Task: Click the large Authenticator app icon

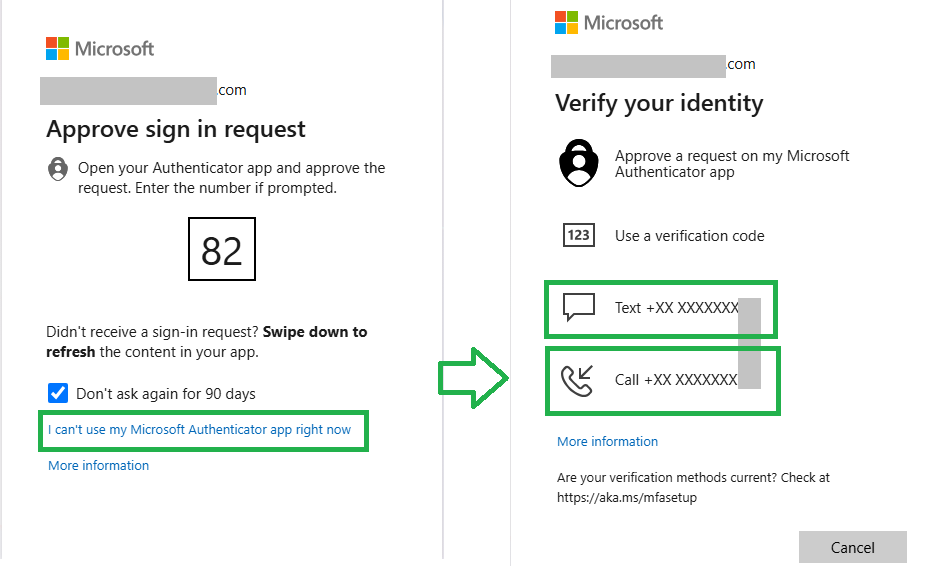Action: [x=579, y=163]
